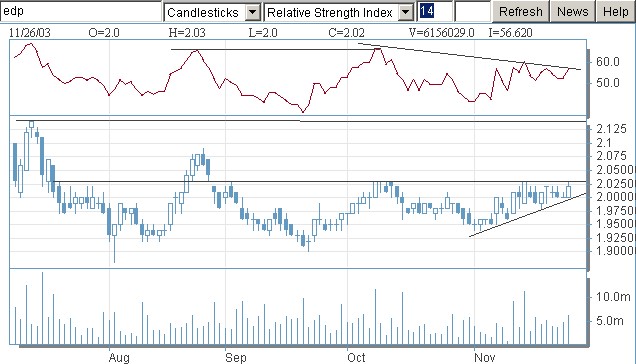Click the RSI 60.0 axis label
636x364 pixels.
pos(608,62)
